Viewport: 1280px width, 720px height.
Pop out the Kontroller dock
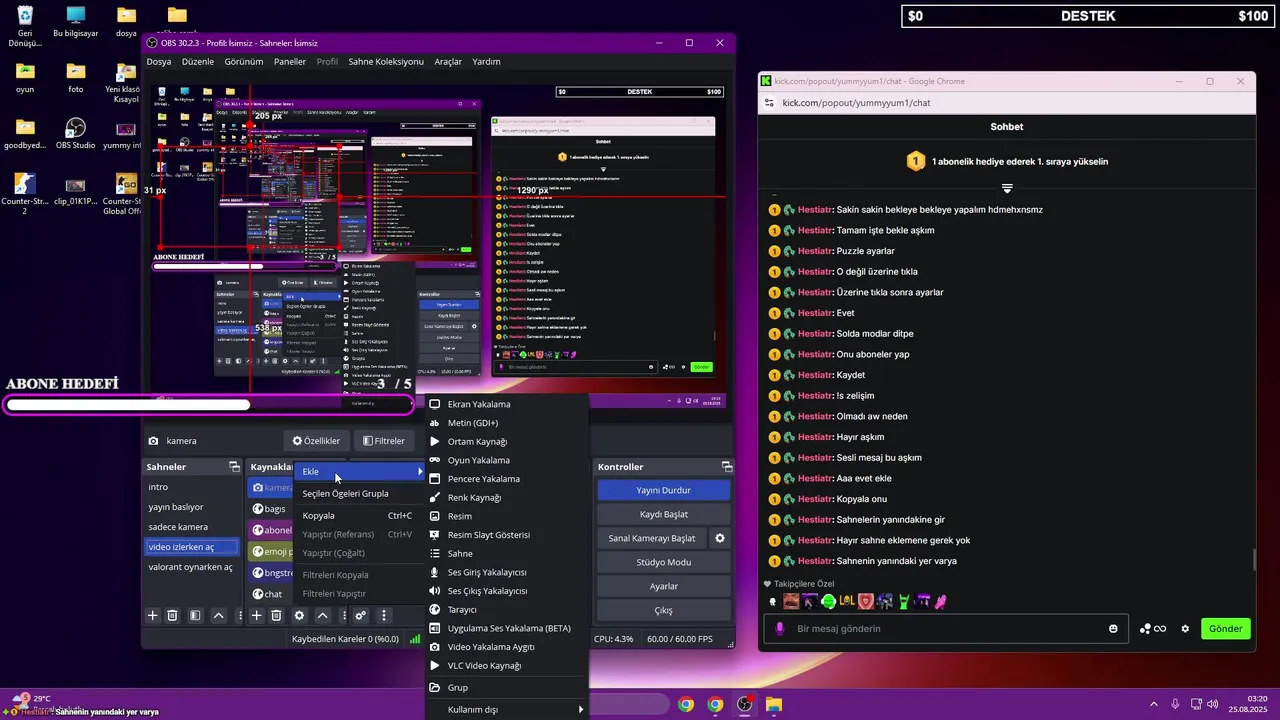pyautogui.click(x=727, y=467)
